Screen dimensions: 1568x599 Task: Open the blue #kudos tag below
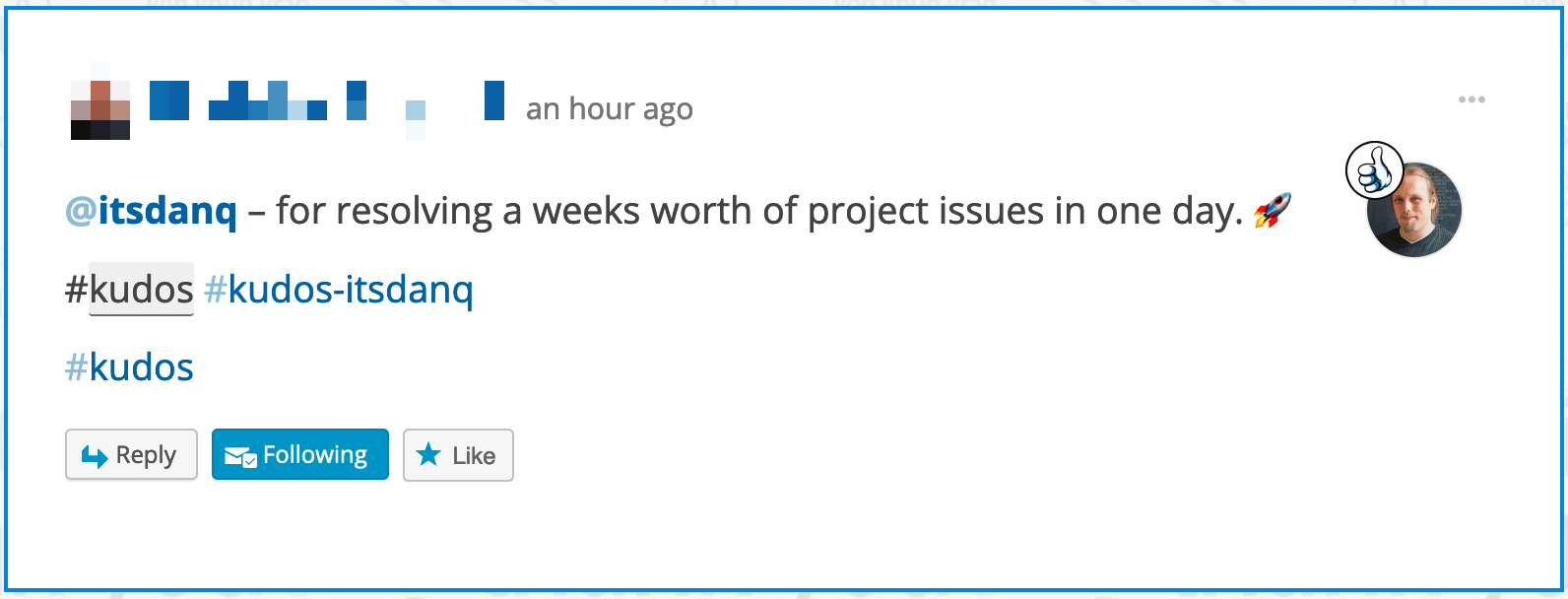pyautogui.click(x=129, y=367)
